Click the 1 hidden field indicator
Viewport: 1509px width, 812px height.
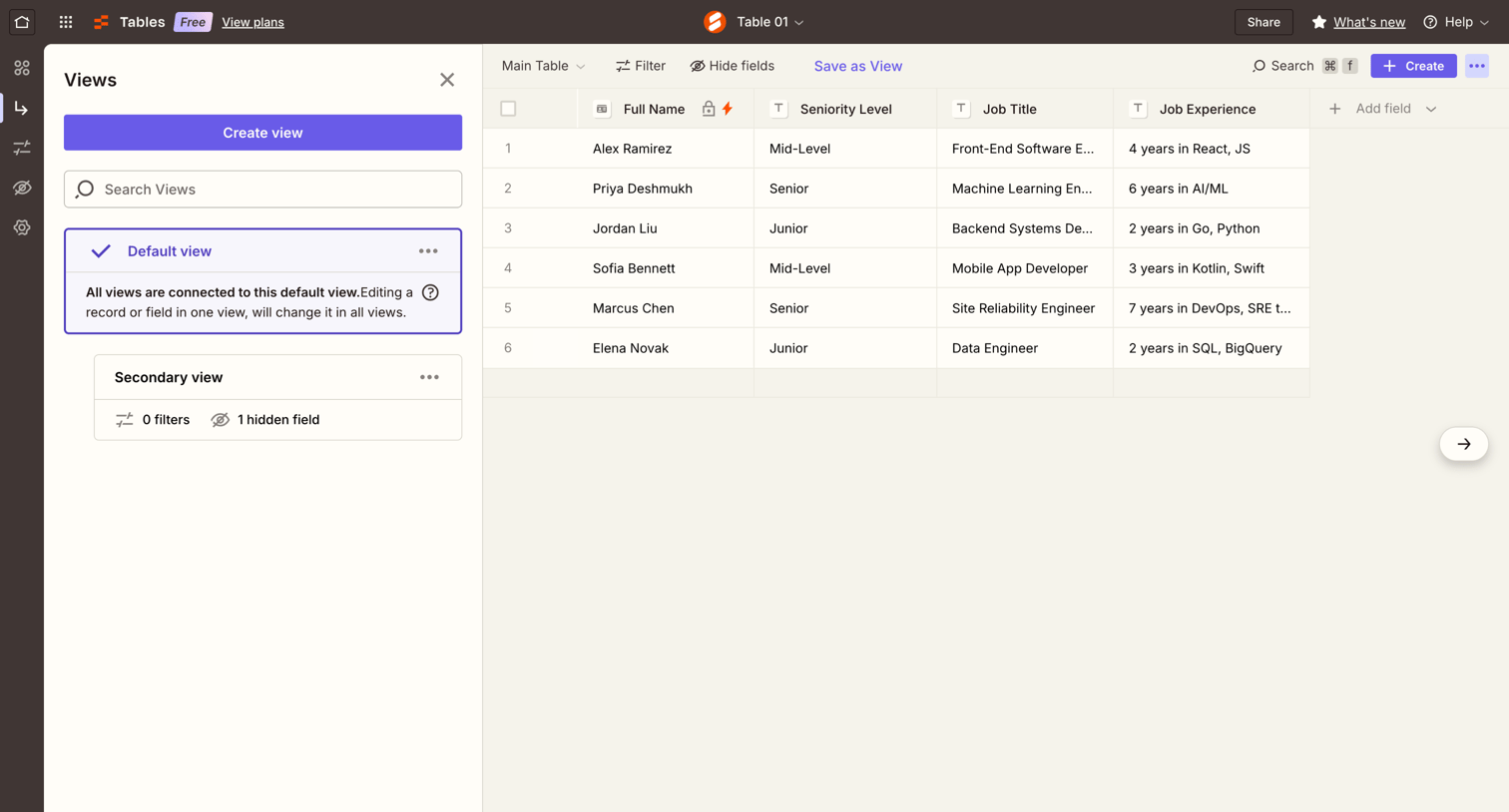(265, 420)
